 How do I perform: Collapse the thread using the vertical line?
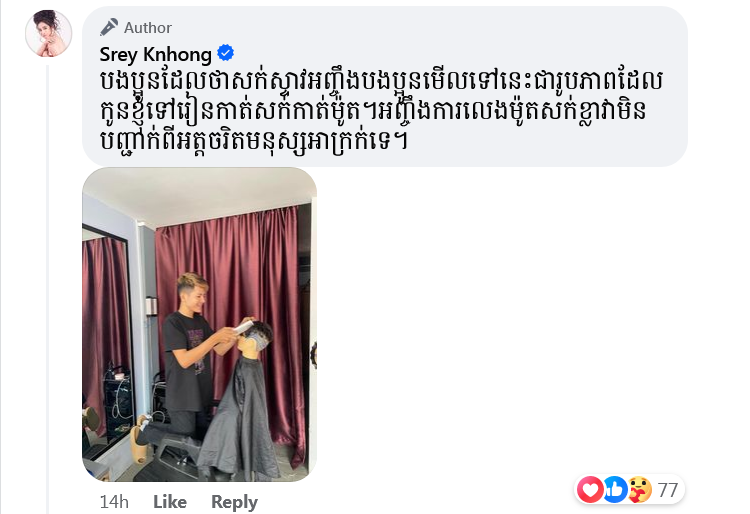(x=47, y=289)
